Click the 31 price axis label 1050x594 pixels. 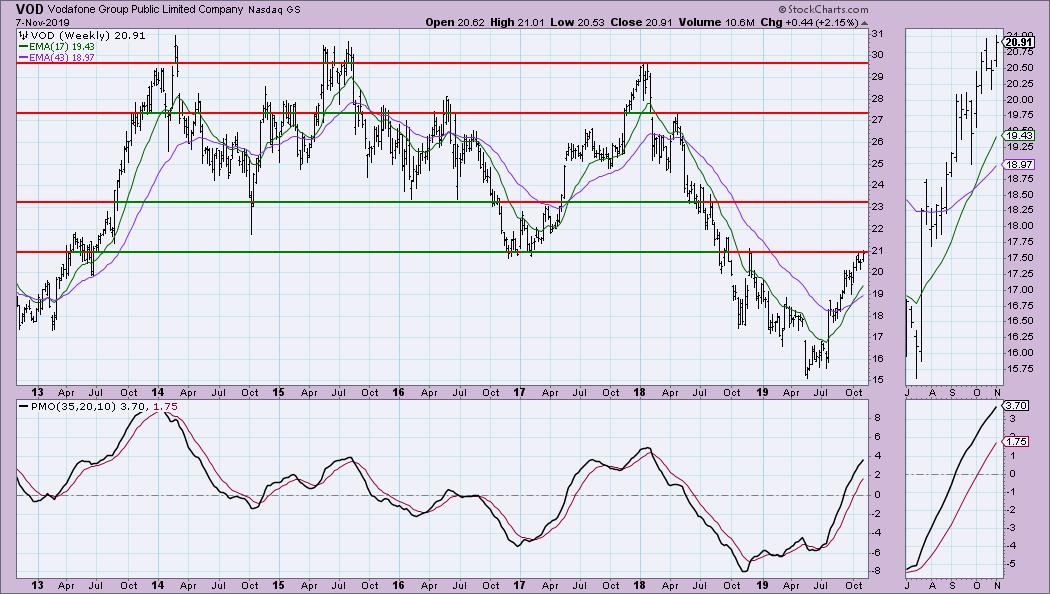[877, 33]
